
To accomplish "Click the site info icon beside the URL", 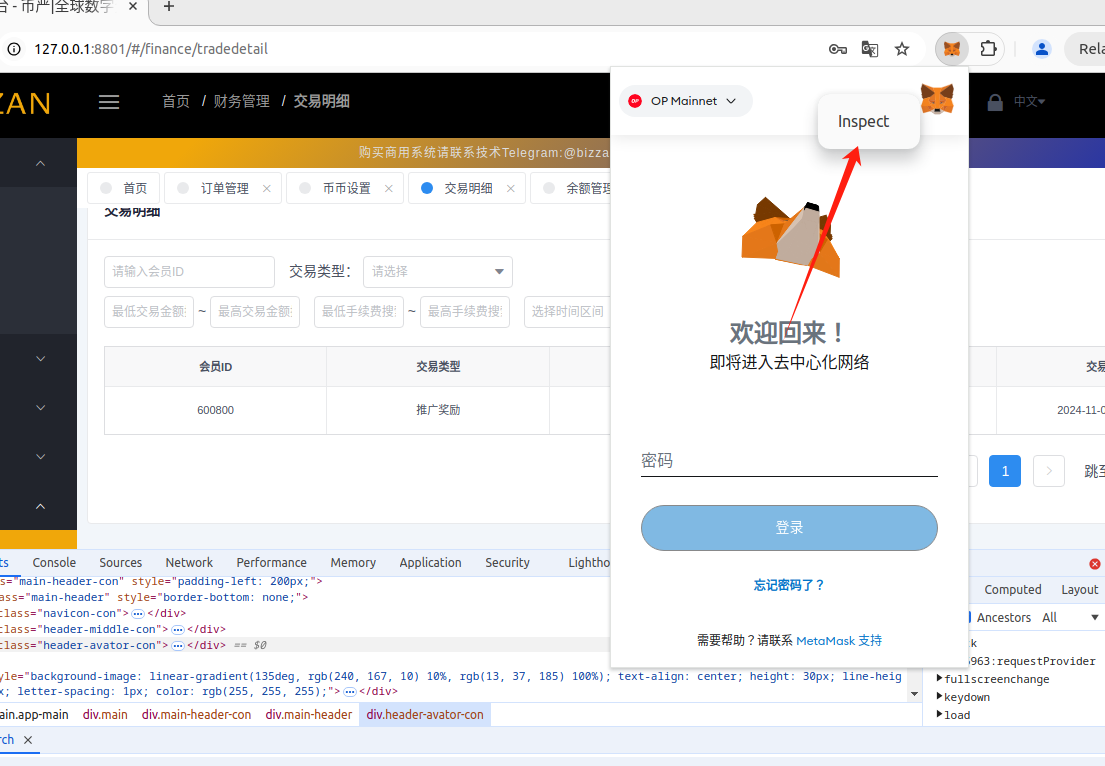I will point(13,49).
